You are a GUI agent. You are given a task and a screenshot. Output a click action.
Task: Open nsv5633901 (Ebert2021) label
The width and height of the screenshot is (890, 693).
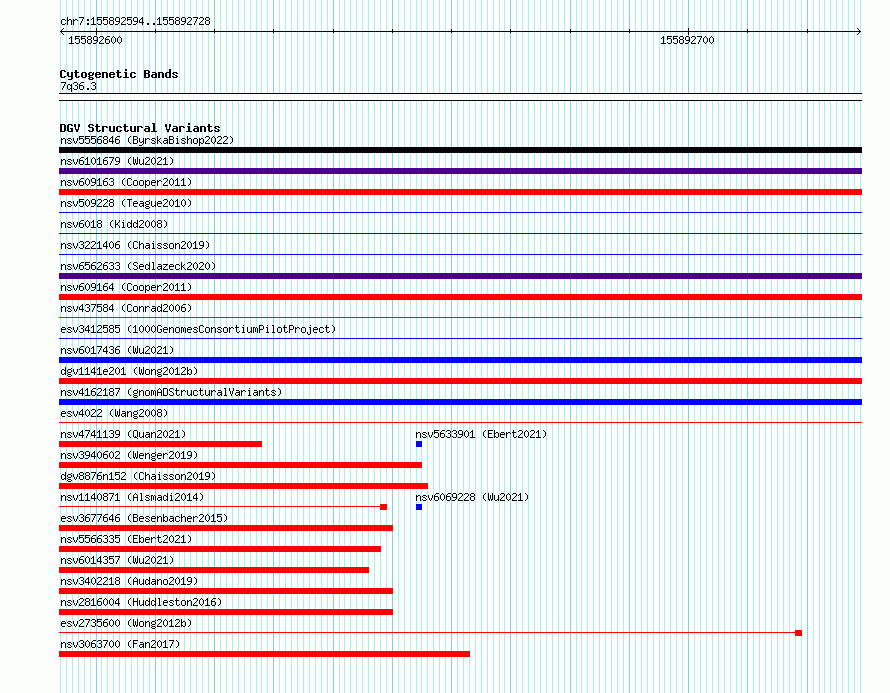click(481, 434)
